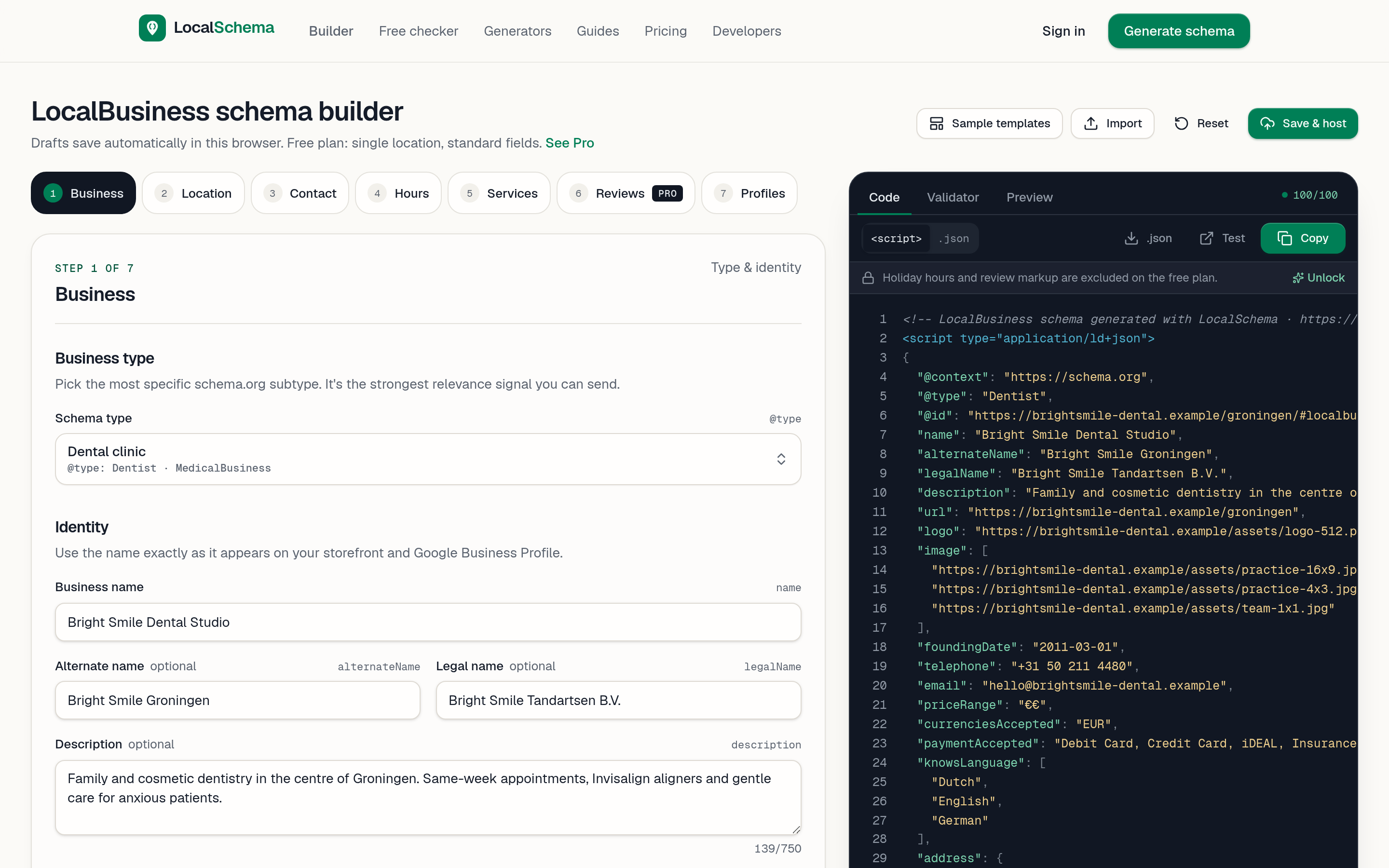Image resolution: width=1389 pixels, height=868 pixels.
Task: Click the Test external link icon
Action: pos(1206,238)
